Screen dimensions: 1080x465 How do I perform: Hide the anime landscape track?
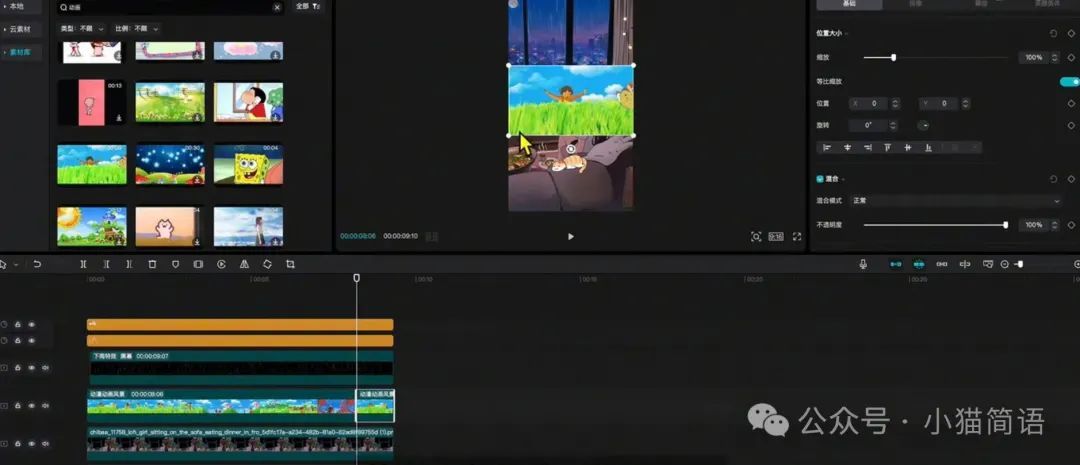pos(31,406)
